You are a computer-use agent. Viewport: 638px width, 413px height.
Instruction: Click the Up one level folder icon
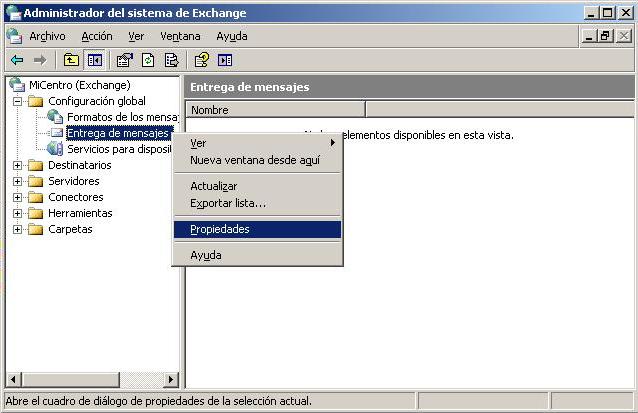coord(71,60)
